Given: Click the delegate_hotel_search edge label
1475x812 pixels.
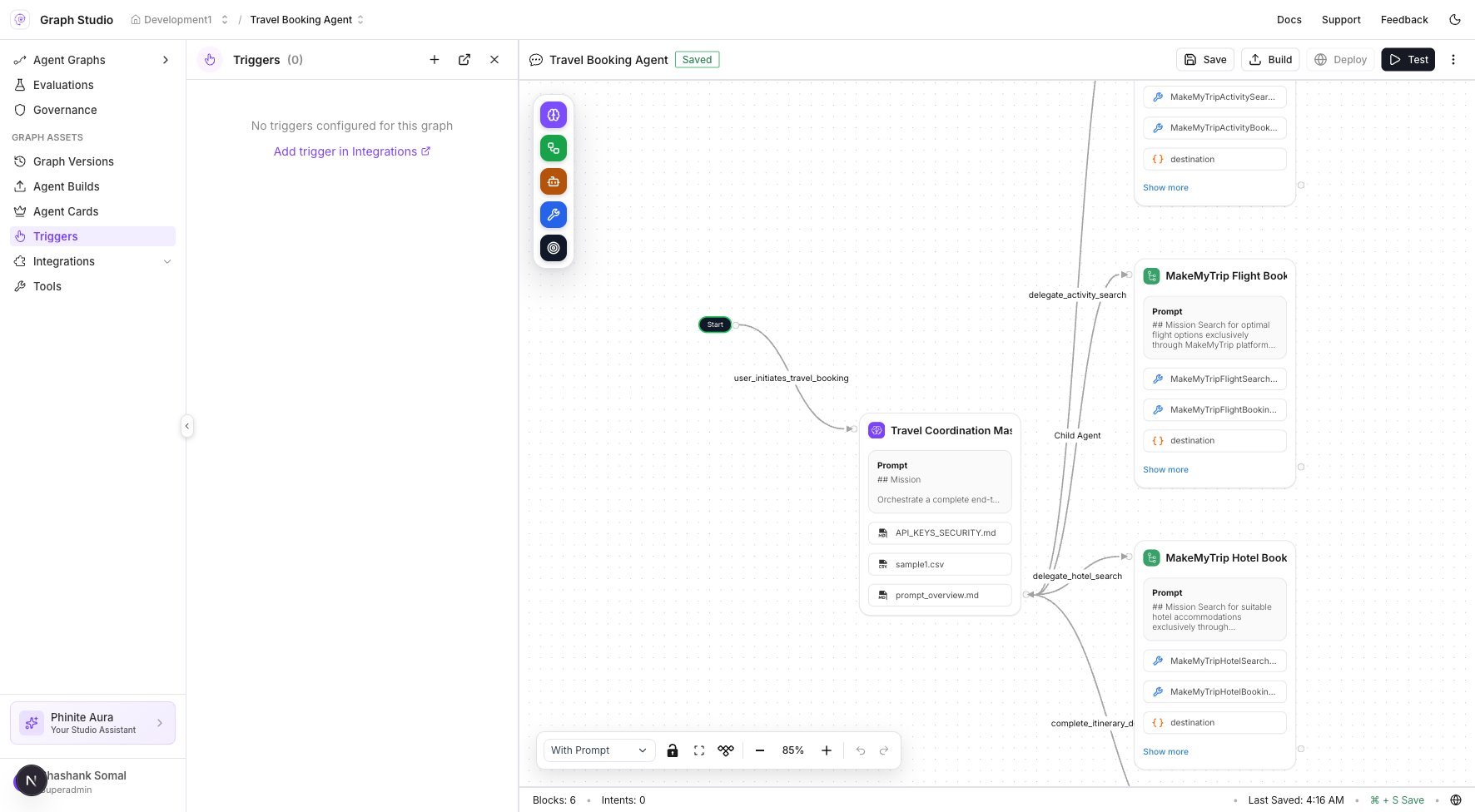Looking at the screenshot, I should (1077, 577).
